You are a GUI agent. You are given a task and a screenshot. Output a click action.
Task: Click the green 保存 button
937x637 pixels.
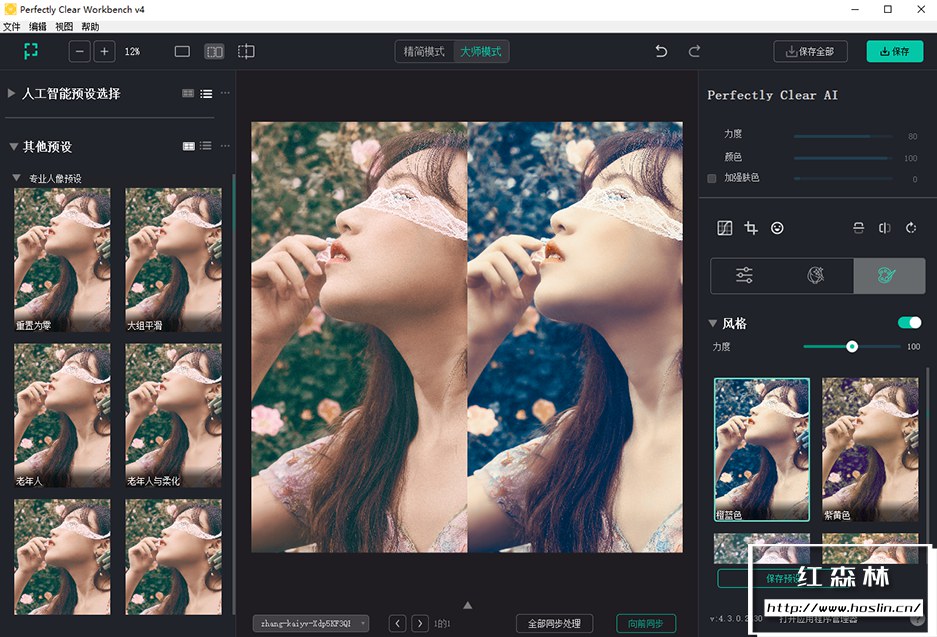895,51
